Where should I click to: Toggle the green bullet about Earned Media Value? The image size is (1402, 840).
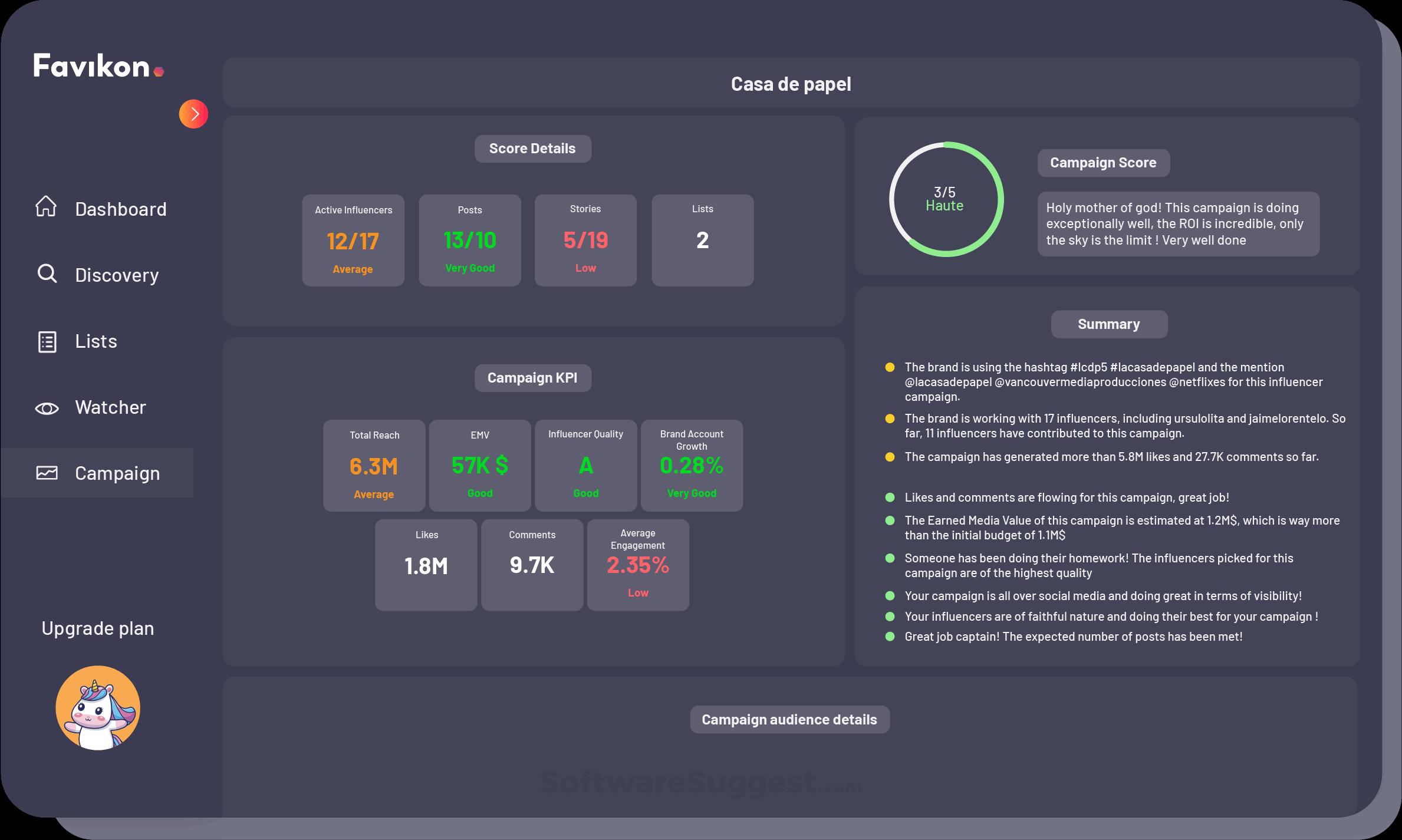pos(889,521)
